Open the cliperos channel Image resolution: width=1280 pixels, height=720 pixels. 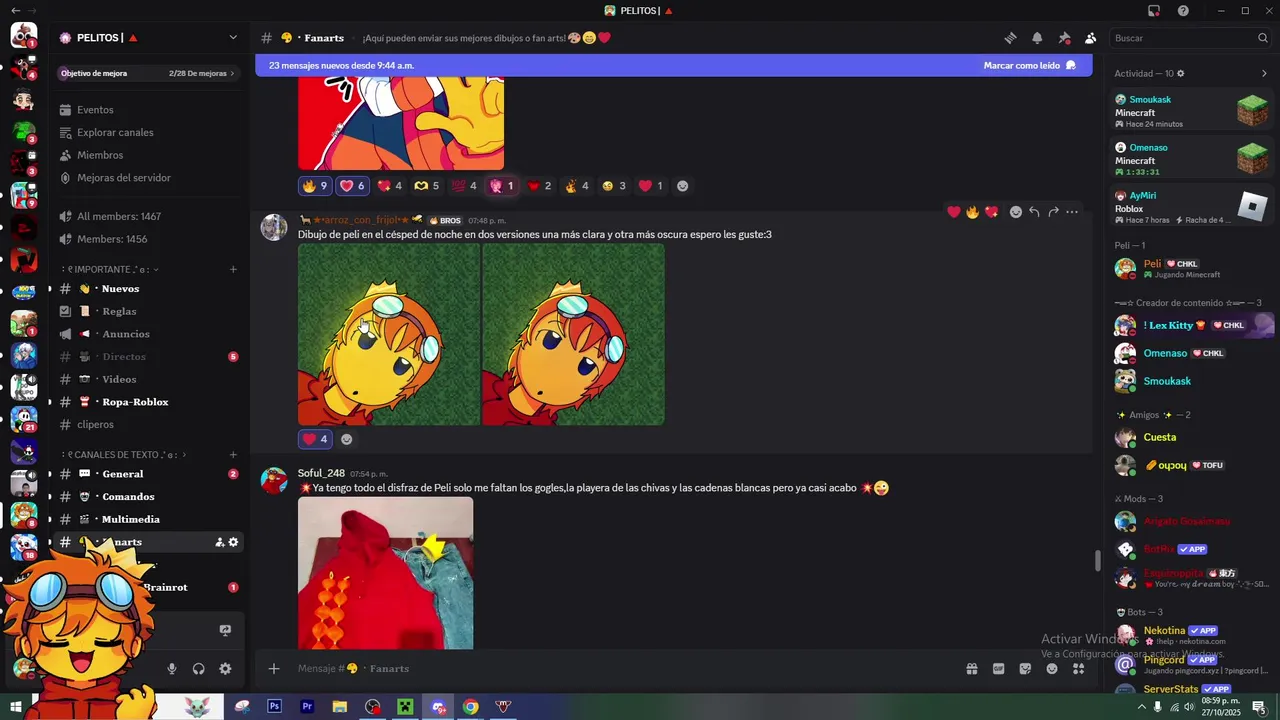[x=148, y=424]
